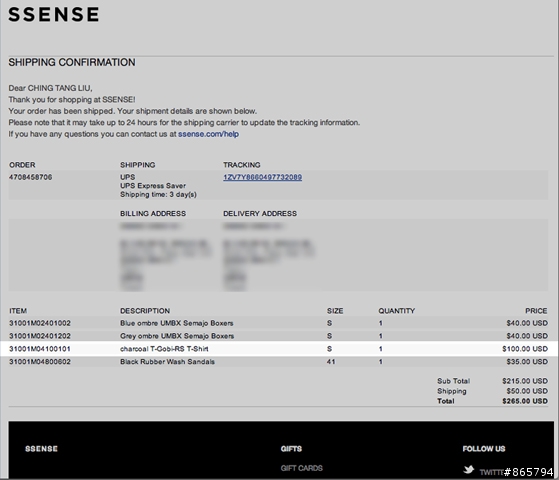Screen dimensions: 559x480
Task: Click Black Rubber Wash Sandals description
Action: point(168,362)
